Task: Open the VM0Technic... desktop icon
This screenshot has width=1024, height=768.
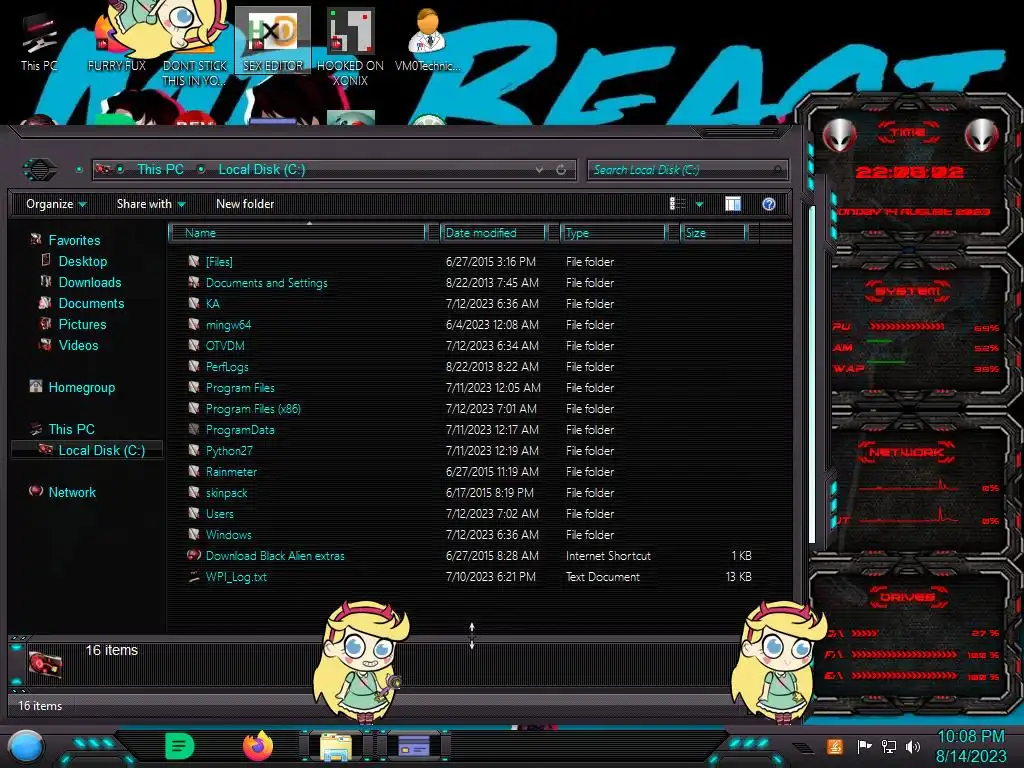Action: 427,40
